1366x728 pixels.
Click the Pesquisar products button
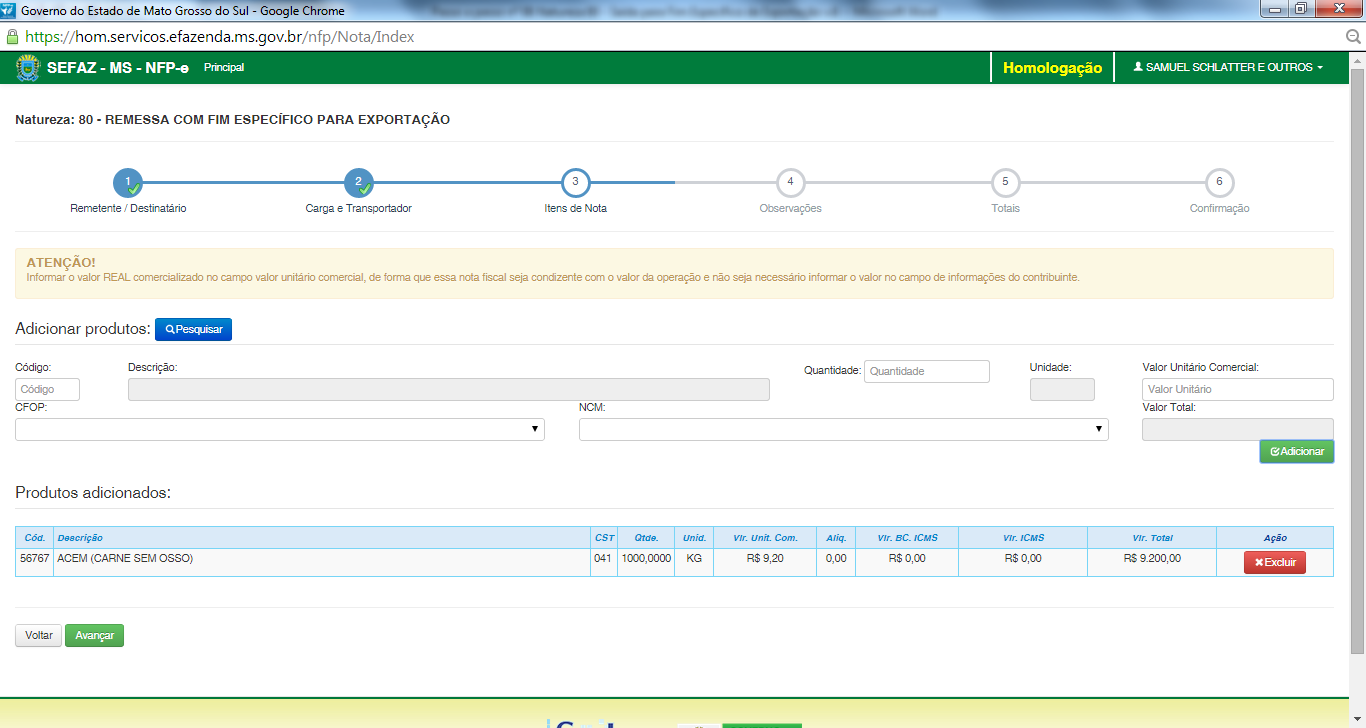pyautogui.click(x=193, y=329)
